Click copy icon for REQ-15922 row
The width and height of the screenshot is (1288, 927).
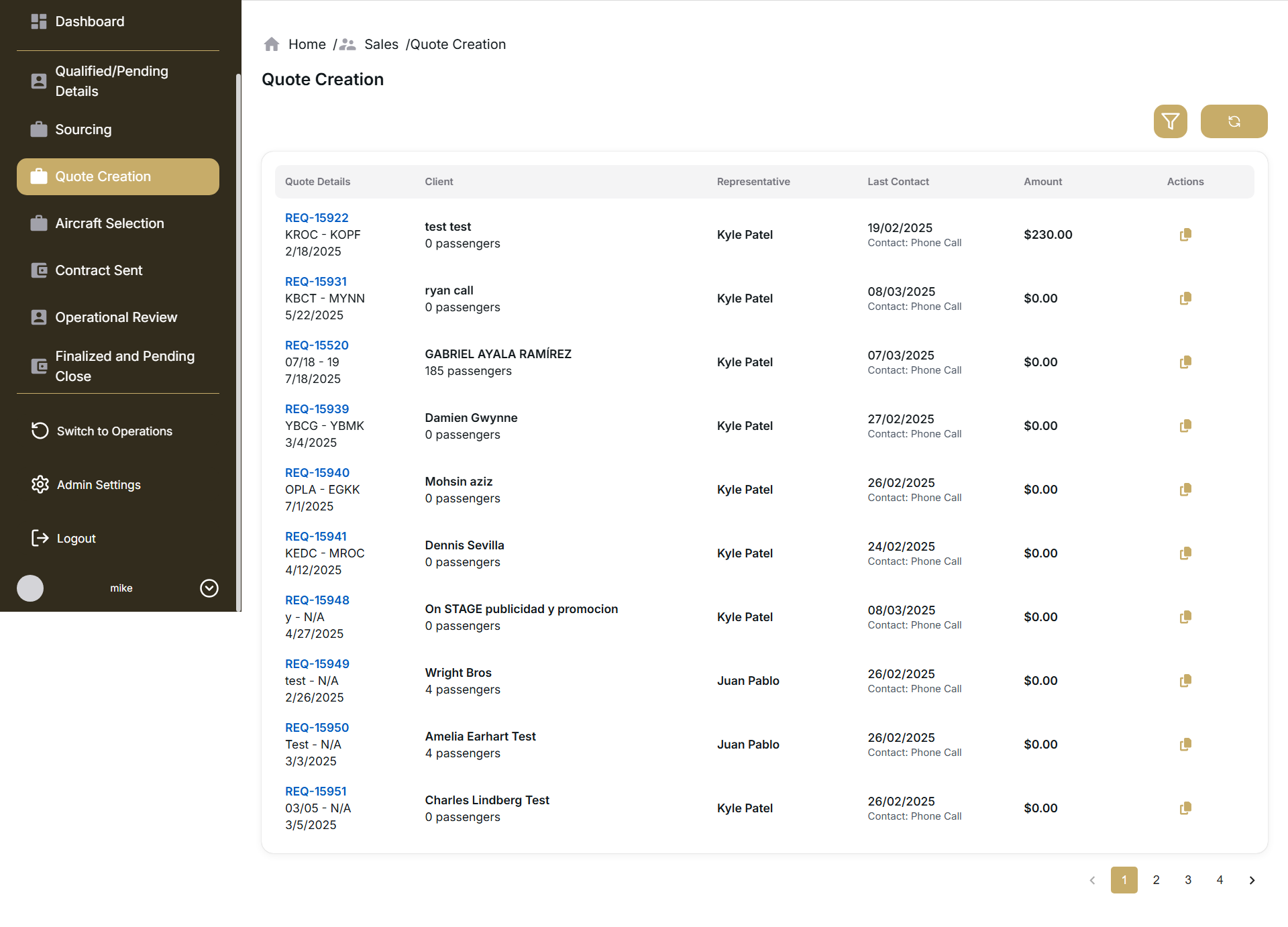1185,235
